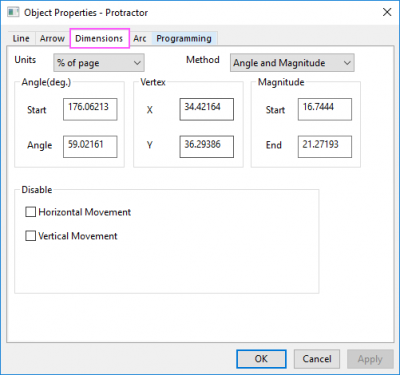This screenshot has height=375, width=400.
Task: Enable the Vertical Movement checkbox
Action: pos(31,236)
